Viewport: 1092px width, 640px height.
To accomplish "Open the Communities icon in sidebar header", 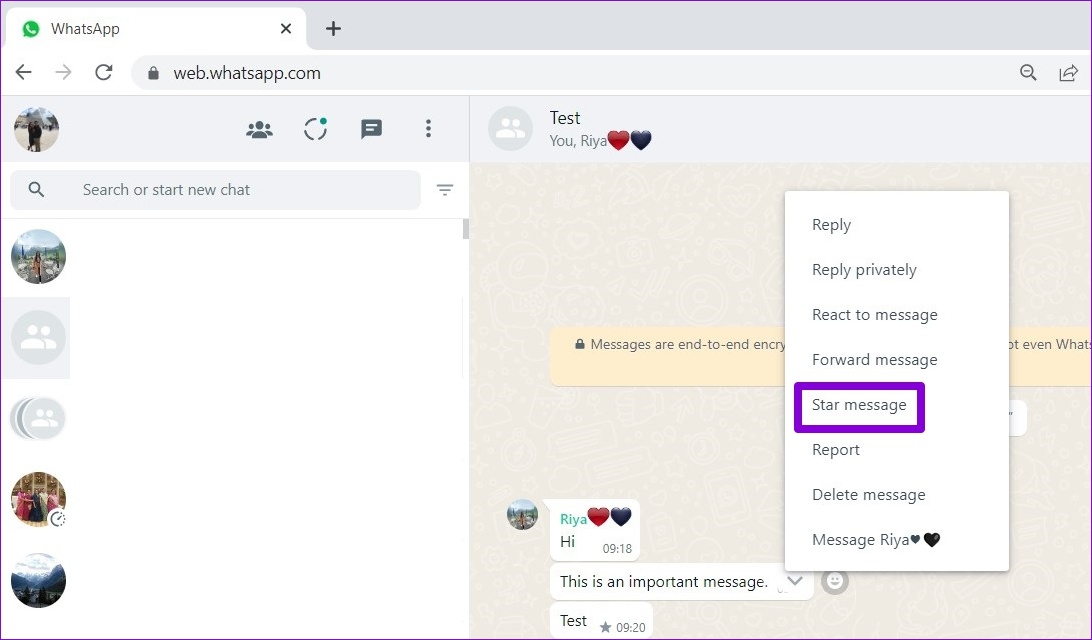I will click(259, 130).
